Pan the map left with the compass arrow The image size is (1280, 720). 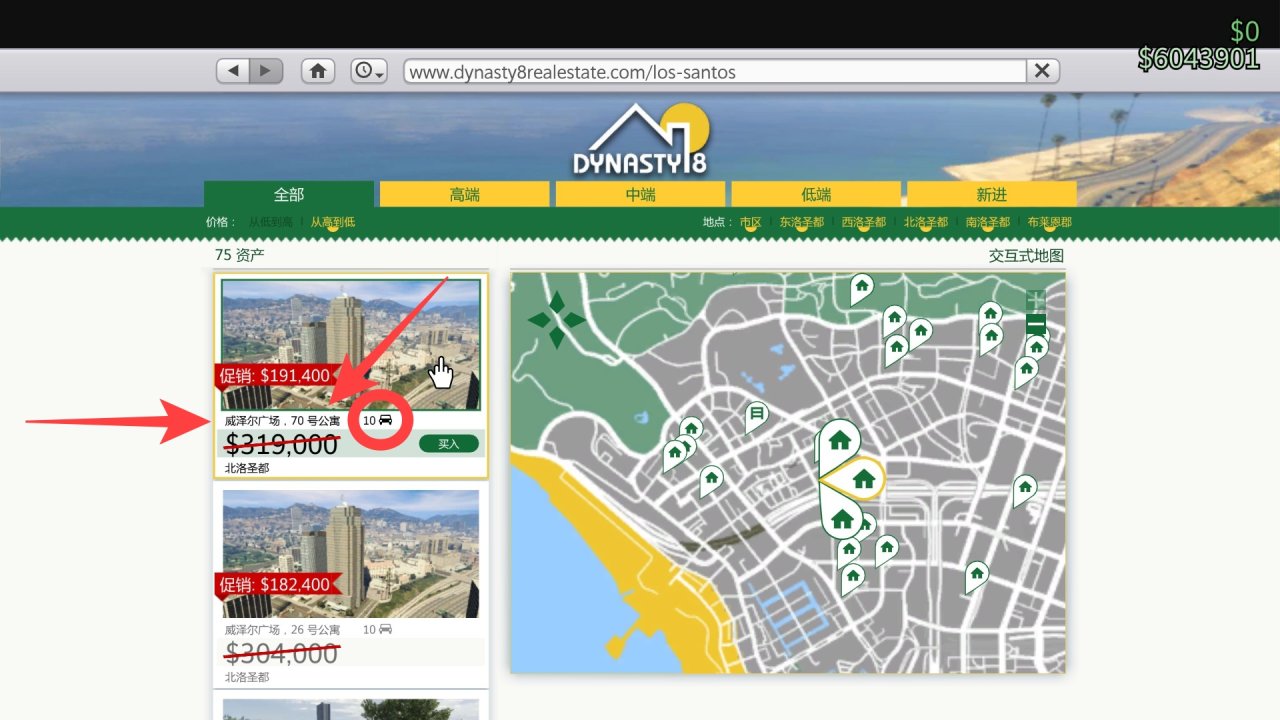(x=539, y=320)
